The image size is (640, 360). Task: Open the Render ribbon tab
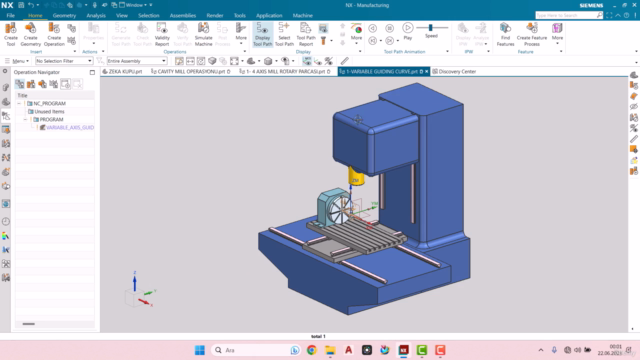pos(215,16)
